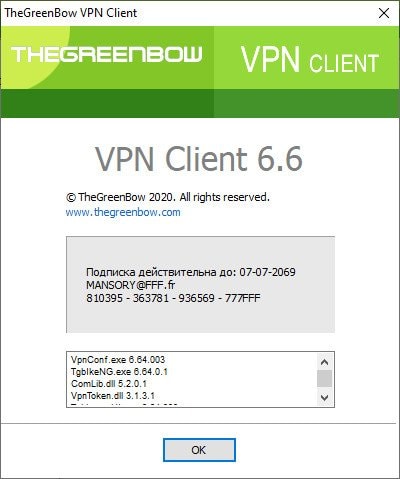This screenshot has height=479, width=400.
Task: Click the VPN Client 6.6 heading
Action: click(x=199, y=159)
